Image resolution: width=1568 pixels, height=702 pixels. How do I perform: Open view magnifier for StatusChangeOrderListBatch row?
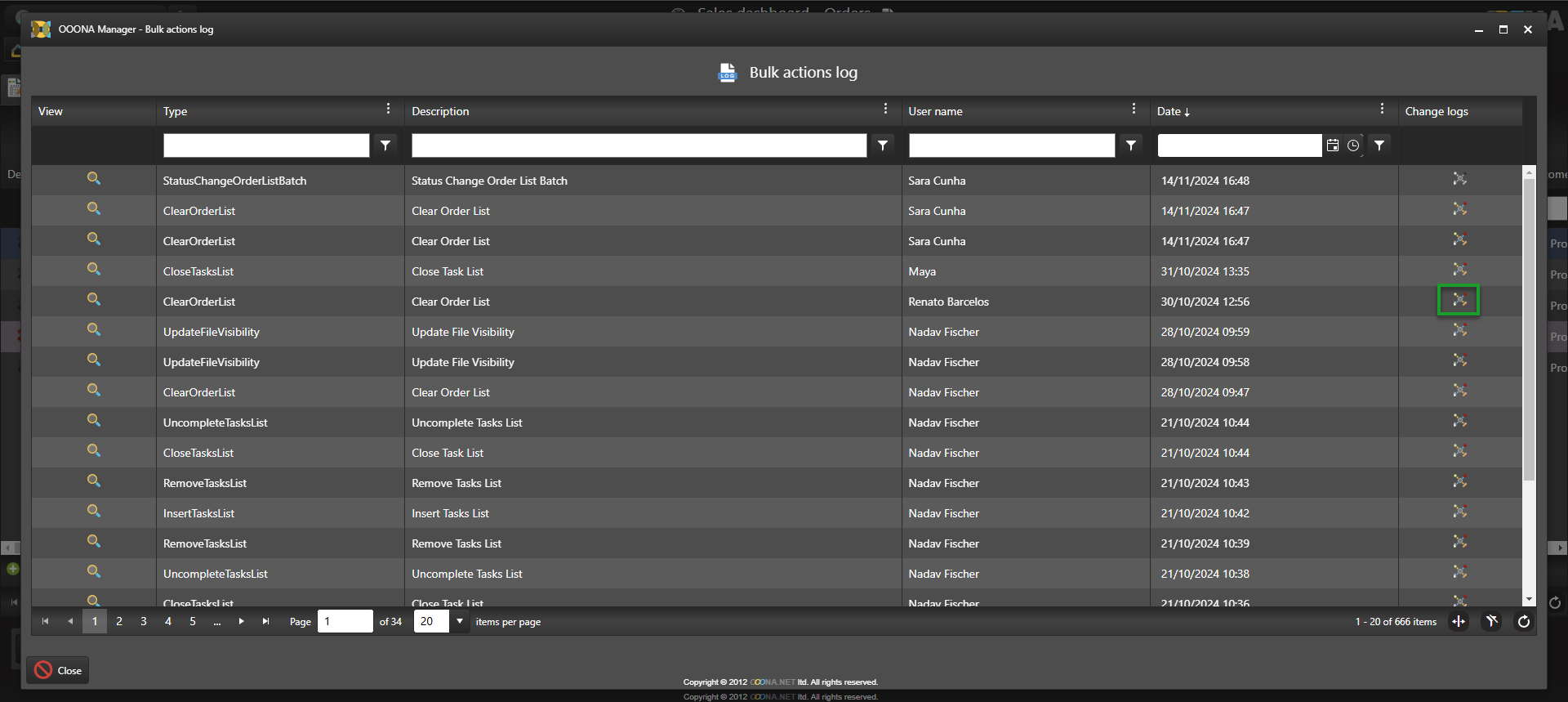point(94,178)
